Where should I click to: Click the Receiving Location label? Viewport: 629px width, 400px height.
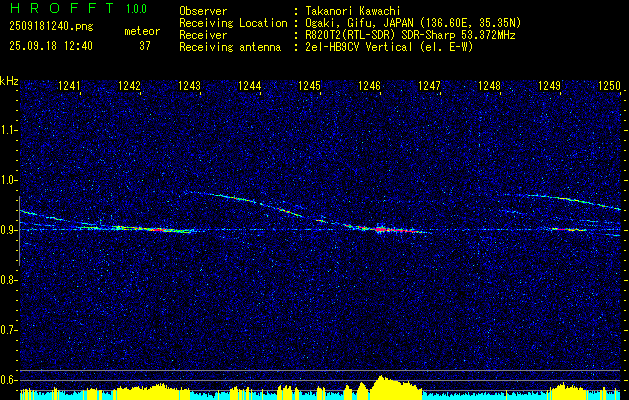tap(233, 23)
